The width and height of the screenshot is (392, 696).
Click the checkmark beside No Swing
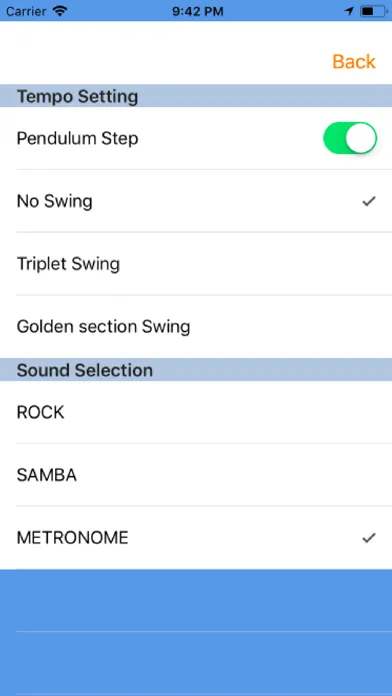pyautogui.click(x=369, y=202)
